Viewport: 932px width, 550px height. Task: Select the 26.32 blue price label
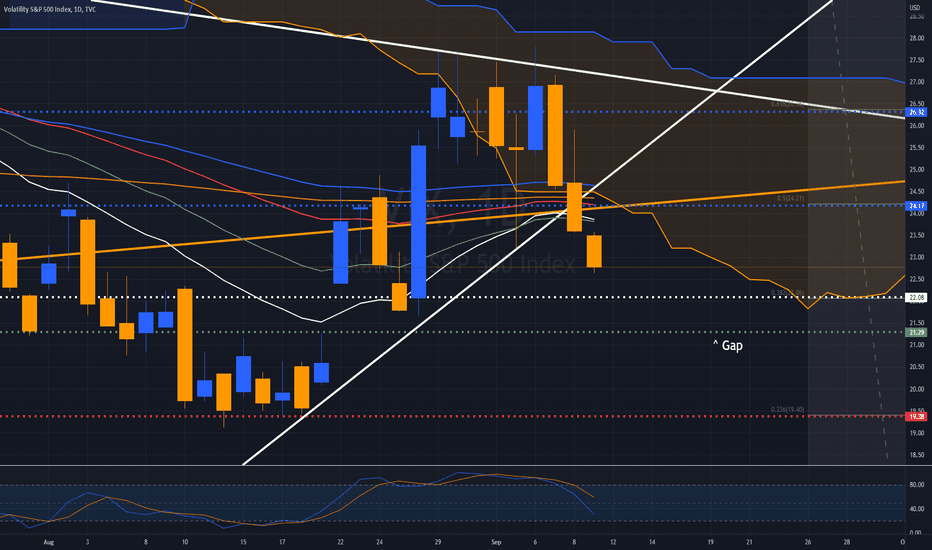coord(916,112)
